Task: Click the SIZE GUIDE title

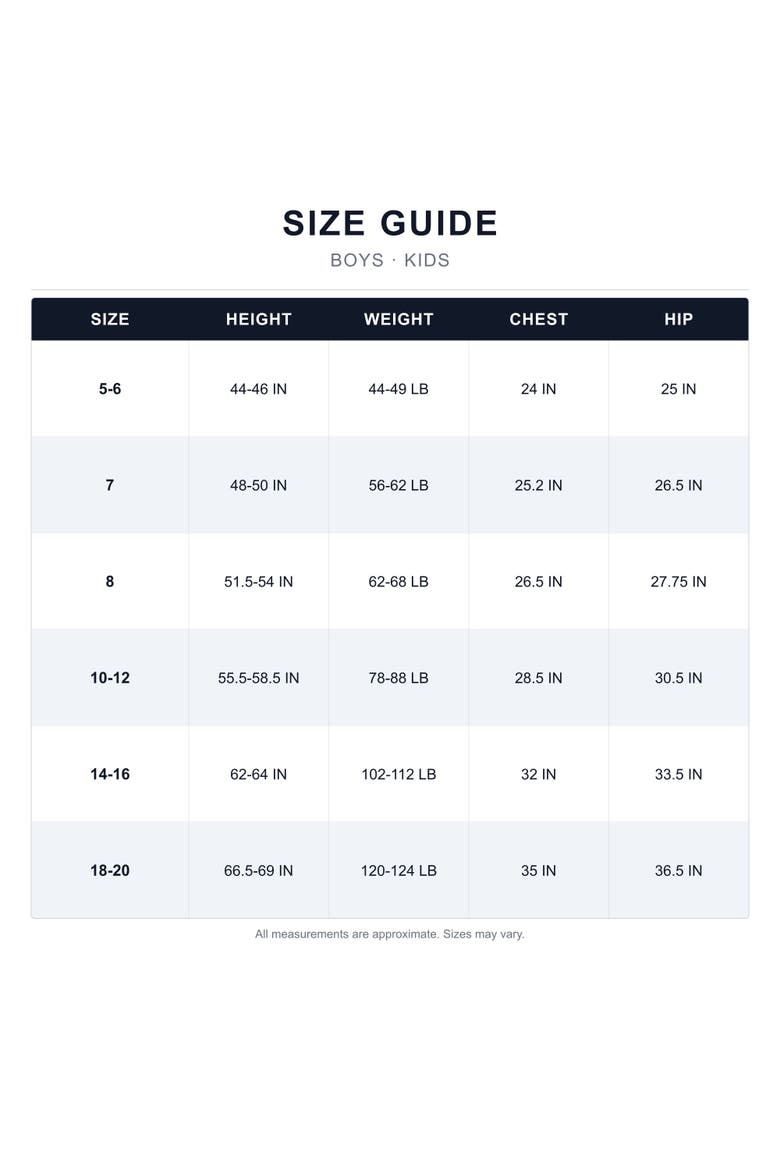Action: (390, 223)
